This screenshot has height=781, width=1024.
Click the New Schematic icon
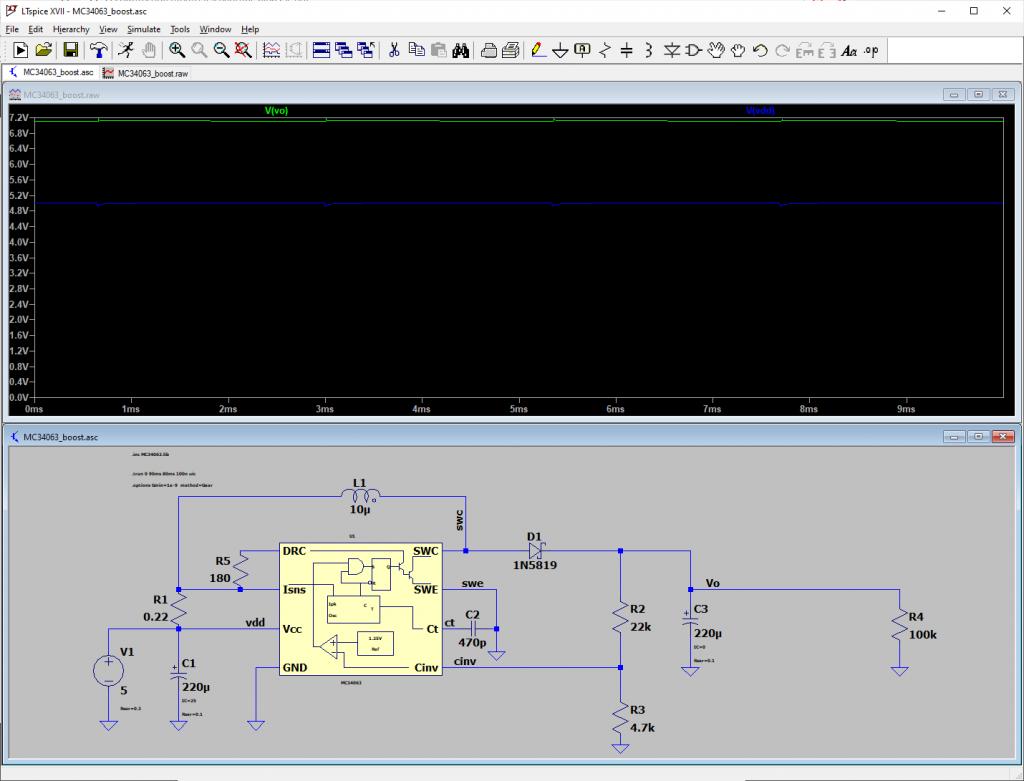[20, 50]
